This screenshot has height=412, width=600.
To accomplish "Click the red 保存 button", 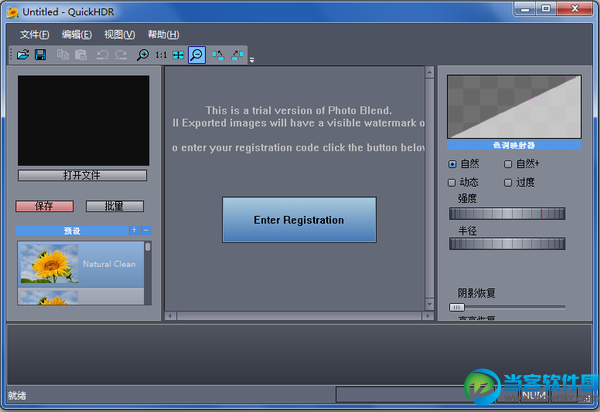I will [x=44, y=206].
